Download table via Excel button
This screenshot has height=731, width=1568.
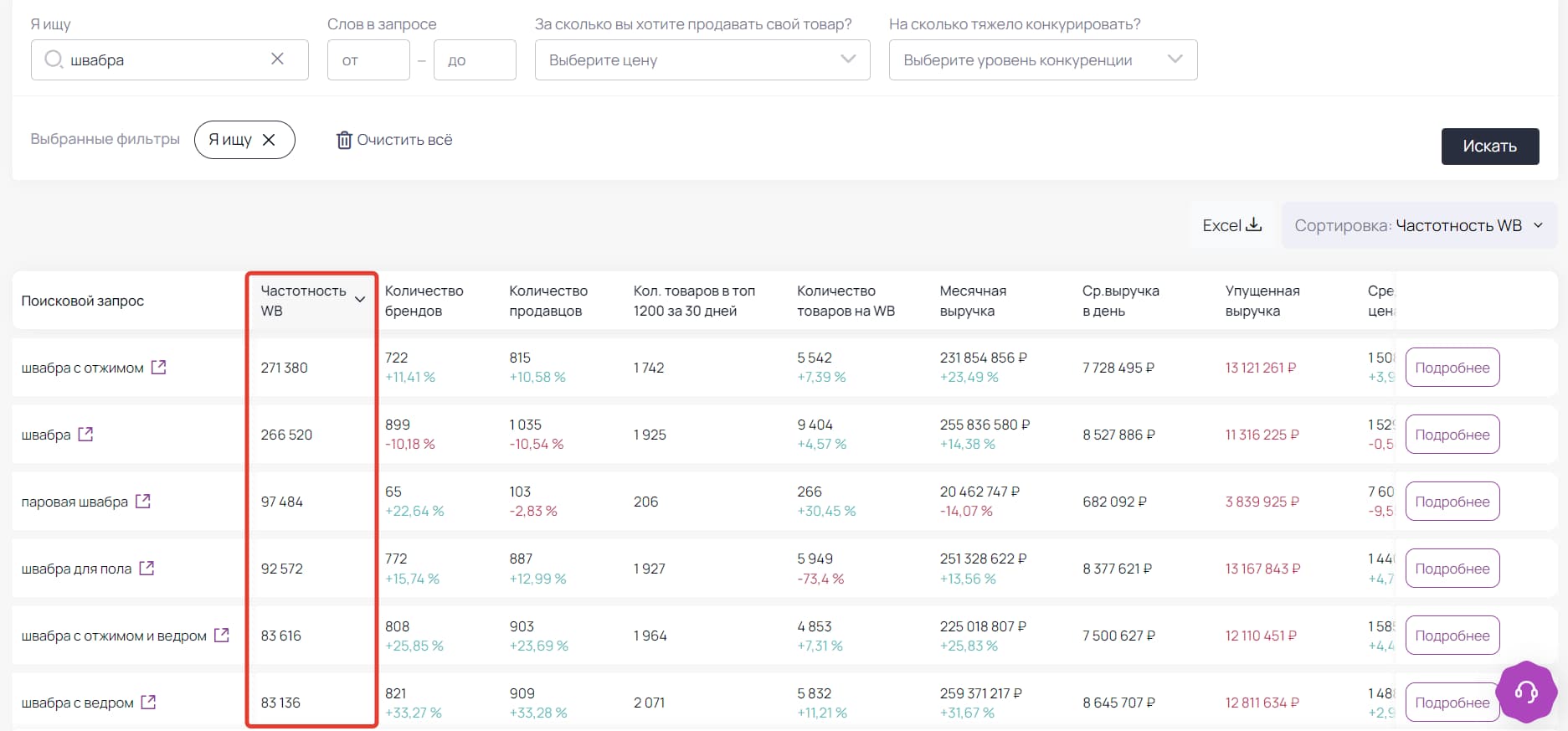click(1231, 225)
